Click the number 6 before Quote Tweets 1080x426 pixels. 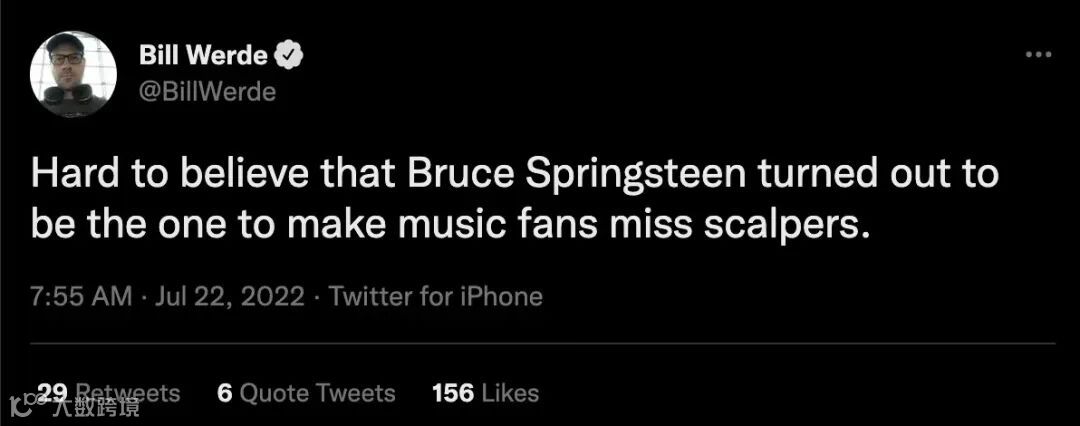(224, 393)
